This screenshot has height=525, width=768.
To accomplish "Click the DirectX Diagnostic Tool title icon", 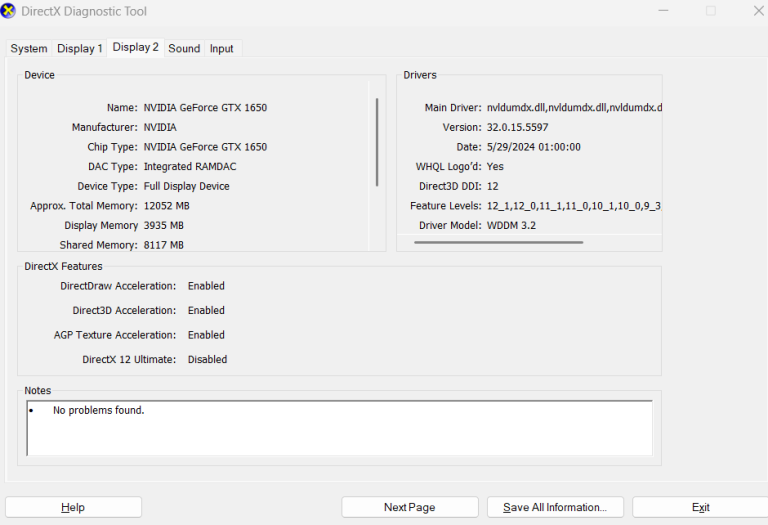I will click(8, 11).
